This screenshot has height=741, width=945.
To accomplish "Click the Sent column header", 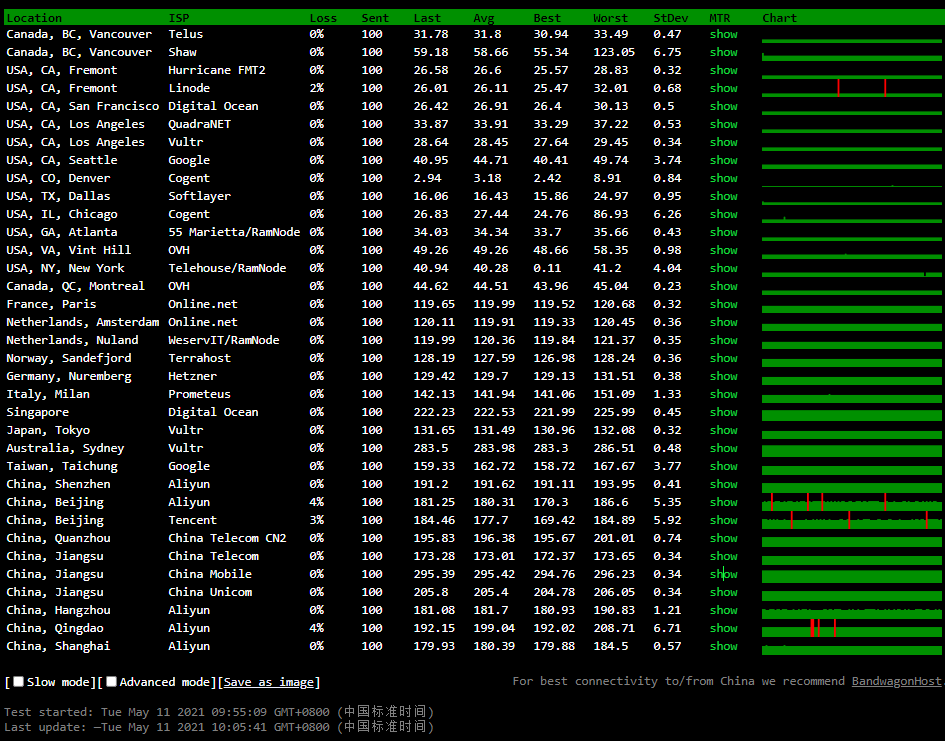I will (x=375, y=18).
